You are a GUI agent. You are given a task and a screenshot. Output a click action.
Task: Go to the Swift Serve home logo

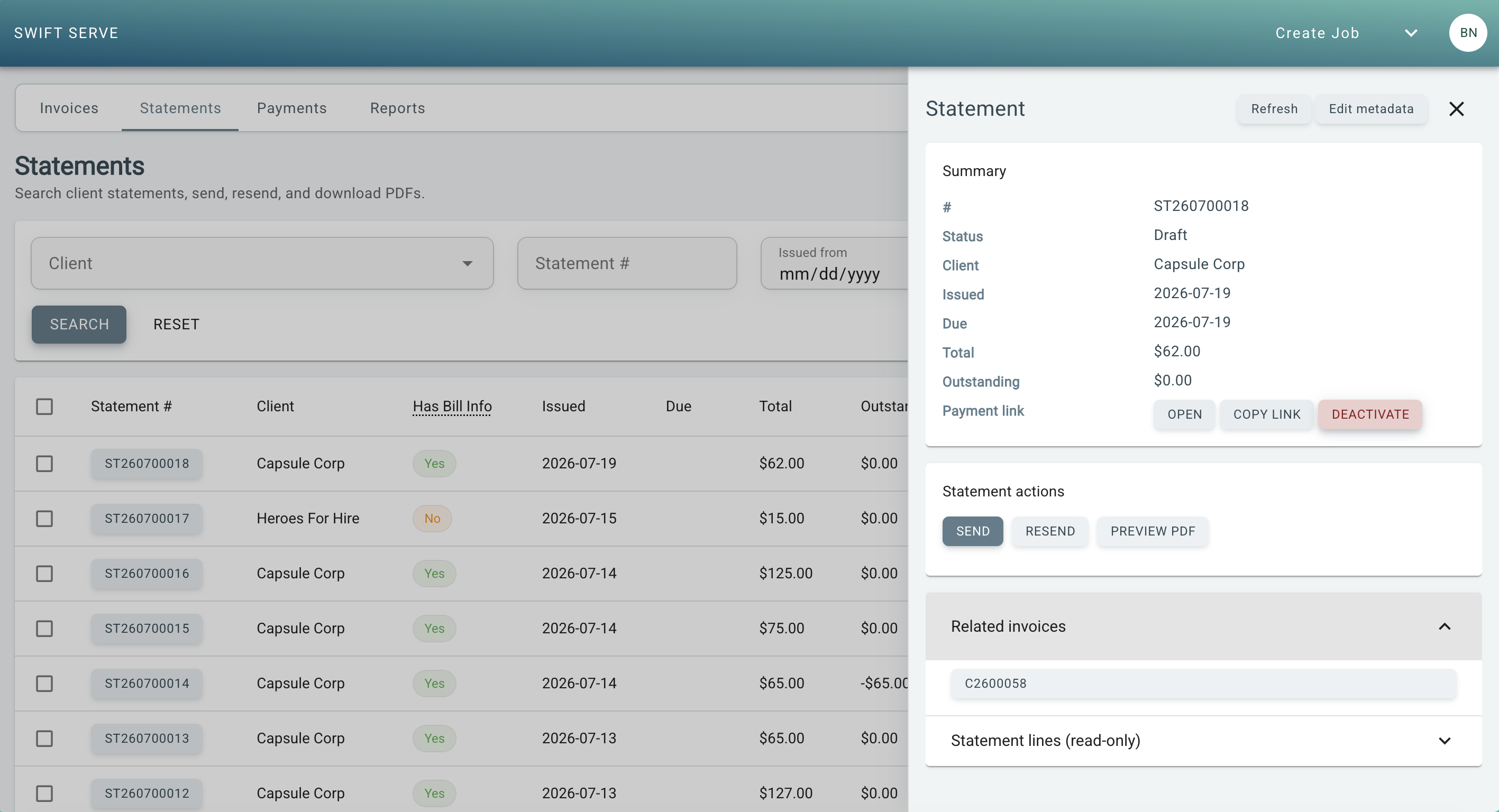66,33
